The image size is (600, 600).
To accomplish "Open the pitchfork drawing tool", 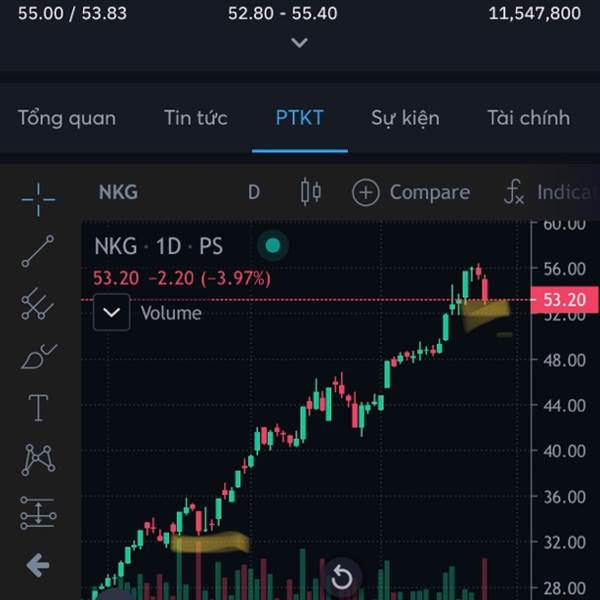I will (38, 304).
